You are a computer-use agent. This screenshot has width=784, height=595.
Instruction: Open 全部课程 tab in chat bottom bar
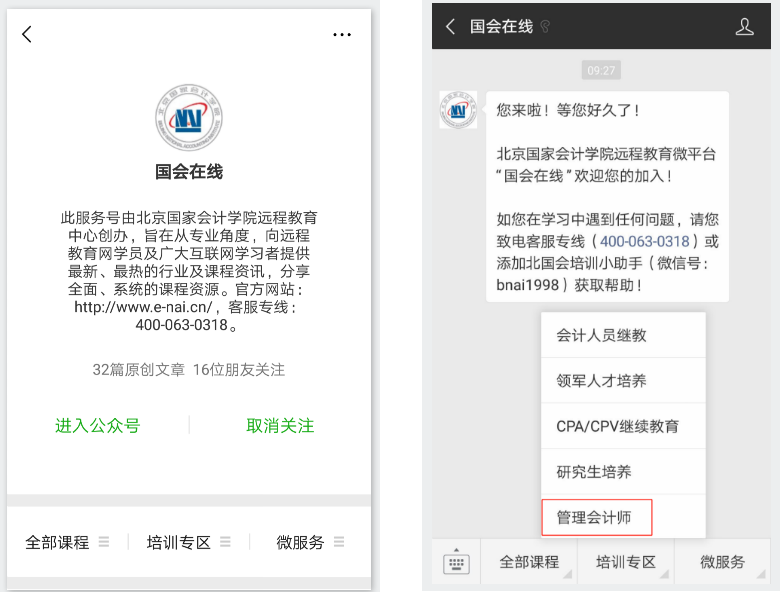[x=529, y=562]
